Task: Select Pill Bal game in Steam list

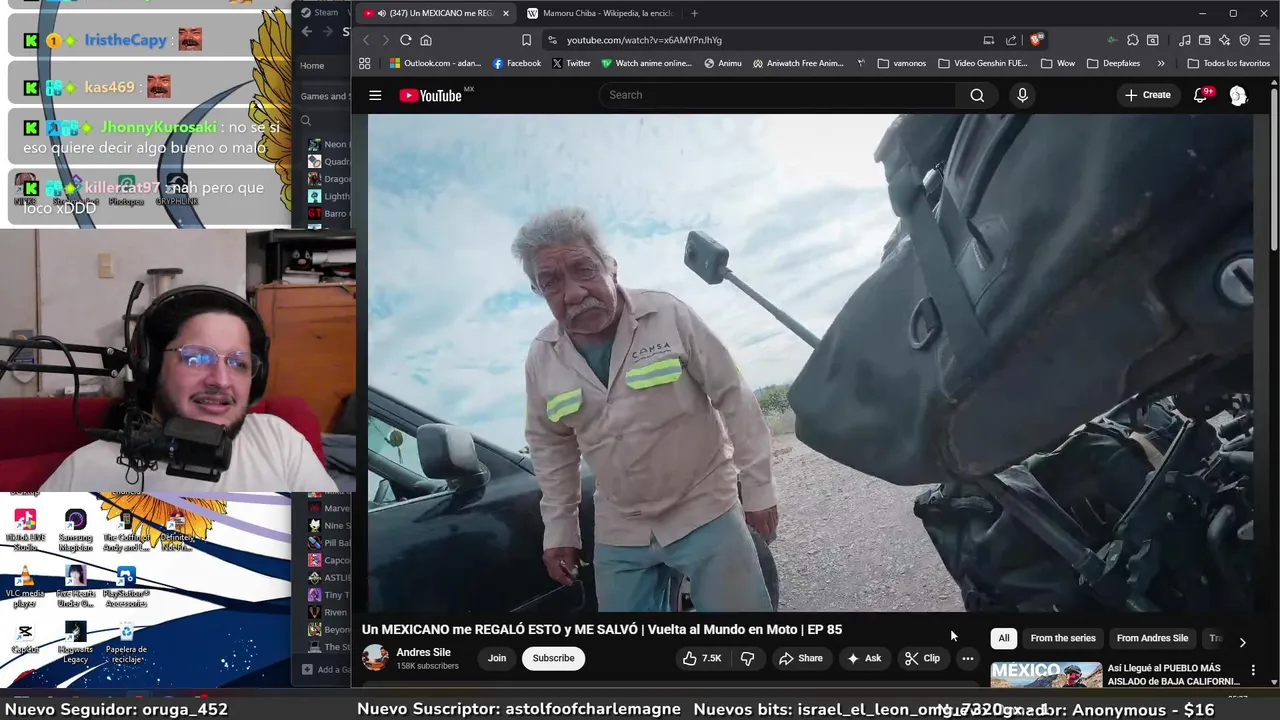Action: click(x=329, y=543)
